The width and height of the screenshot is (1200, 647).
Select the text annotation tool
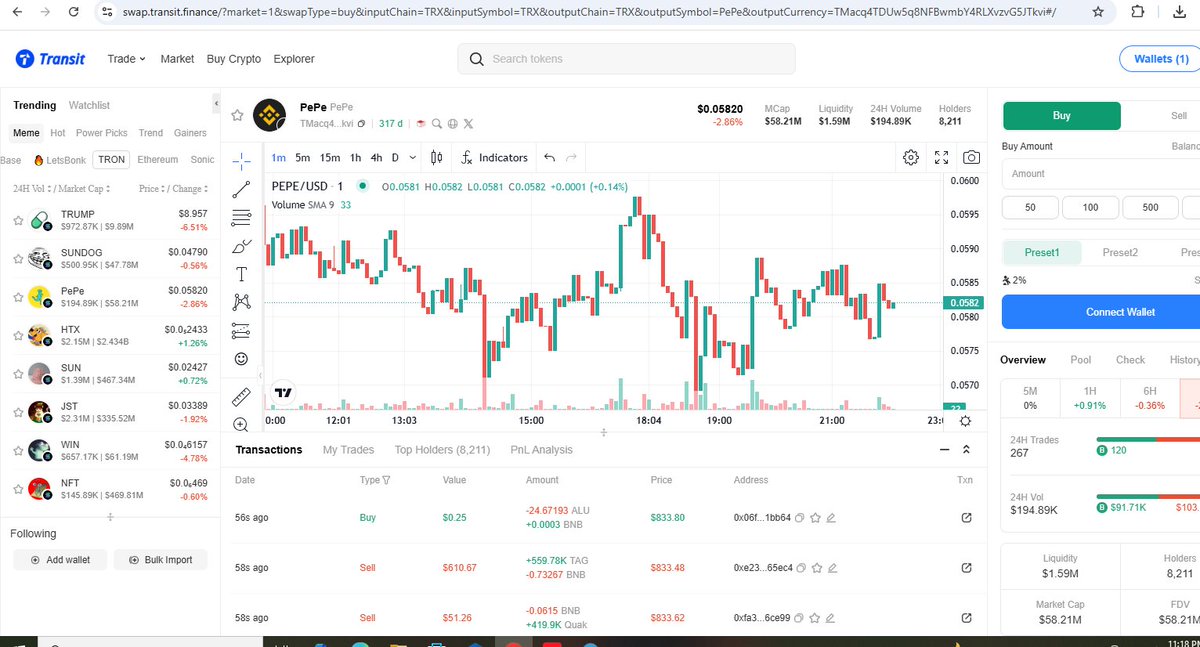pos(241,273)
